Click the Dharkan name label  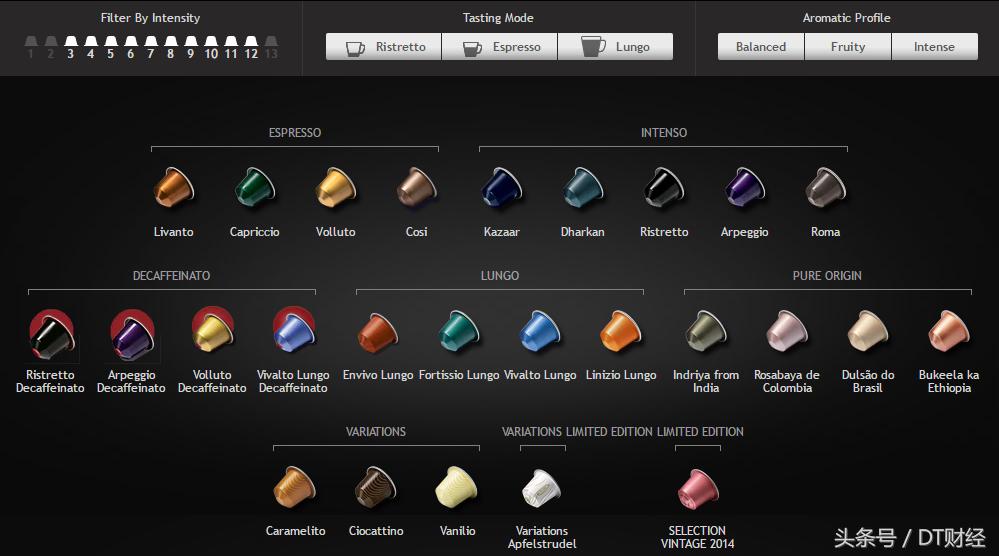pos(582,232)
